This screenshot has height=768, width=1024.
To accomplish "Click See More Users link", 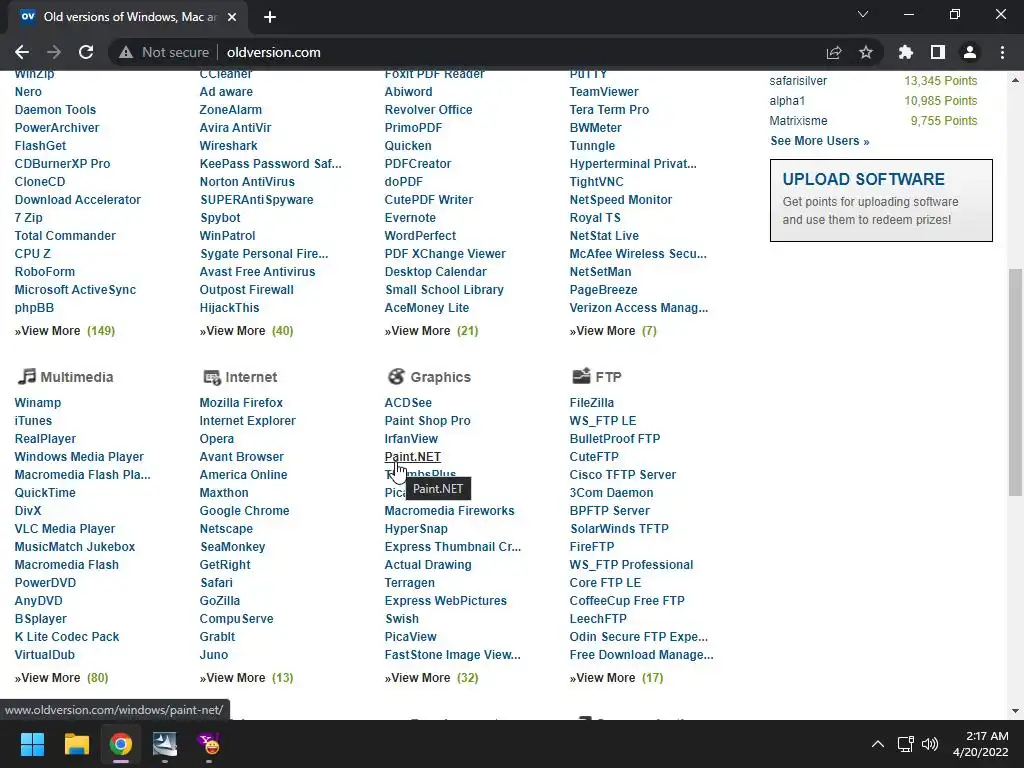I will coord(820,140).
